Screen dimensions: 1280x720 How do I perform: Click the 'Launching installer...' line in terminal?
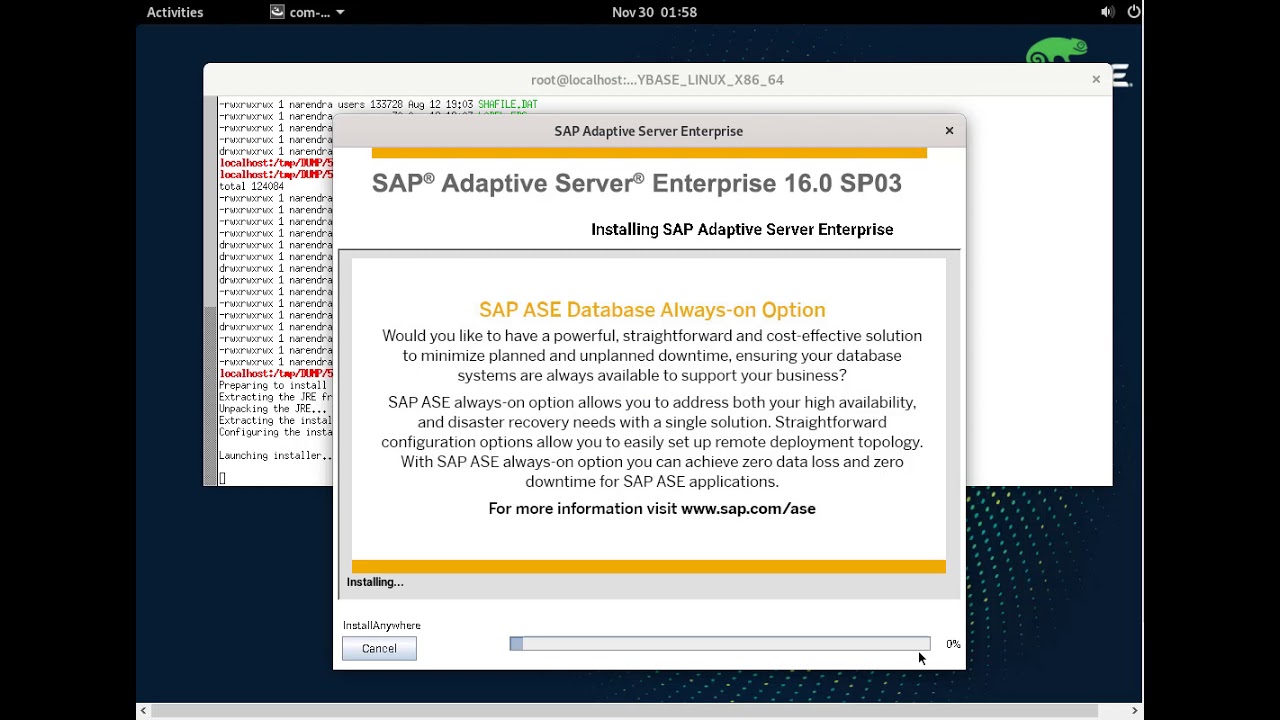coord(276,456)
